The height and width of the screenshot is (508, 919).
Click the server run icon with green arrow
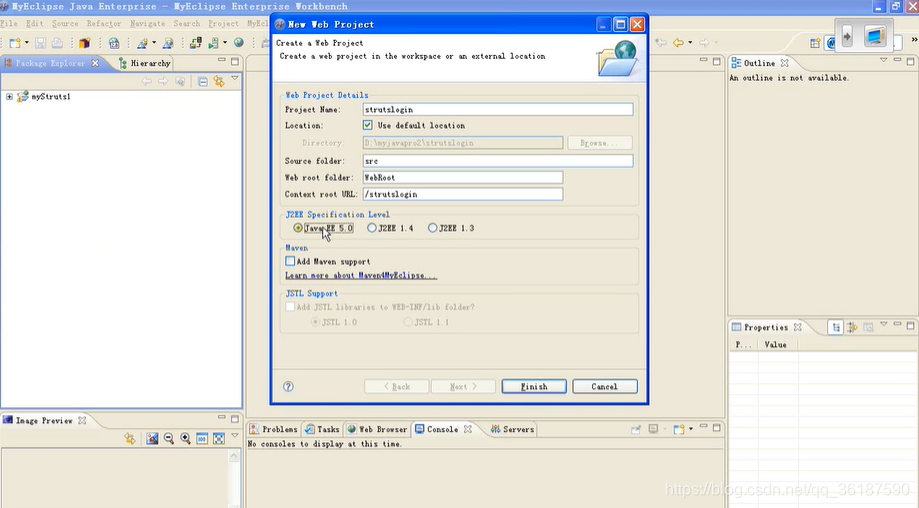pos(213,43)
